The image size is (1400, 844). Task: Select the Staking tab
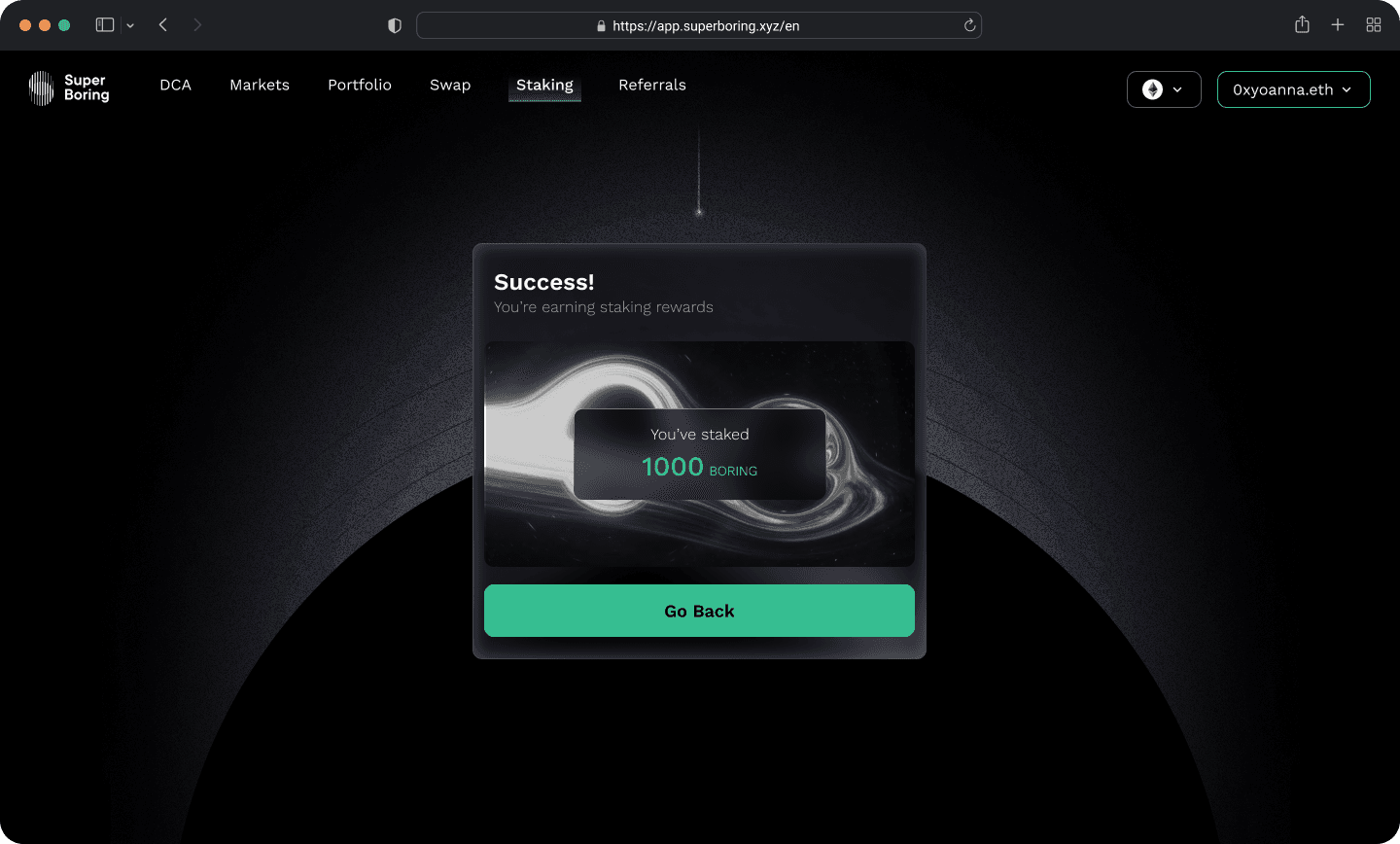pyautogui.click(x=544, y=86)
